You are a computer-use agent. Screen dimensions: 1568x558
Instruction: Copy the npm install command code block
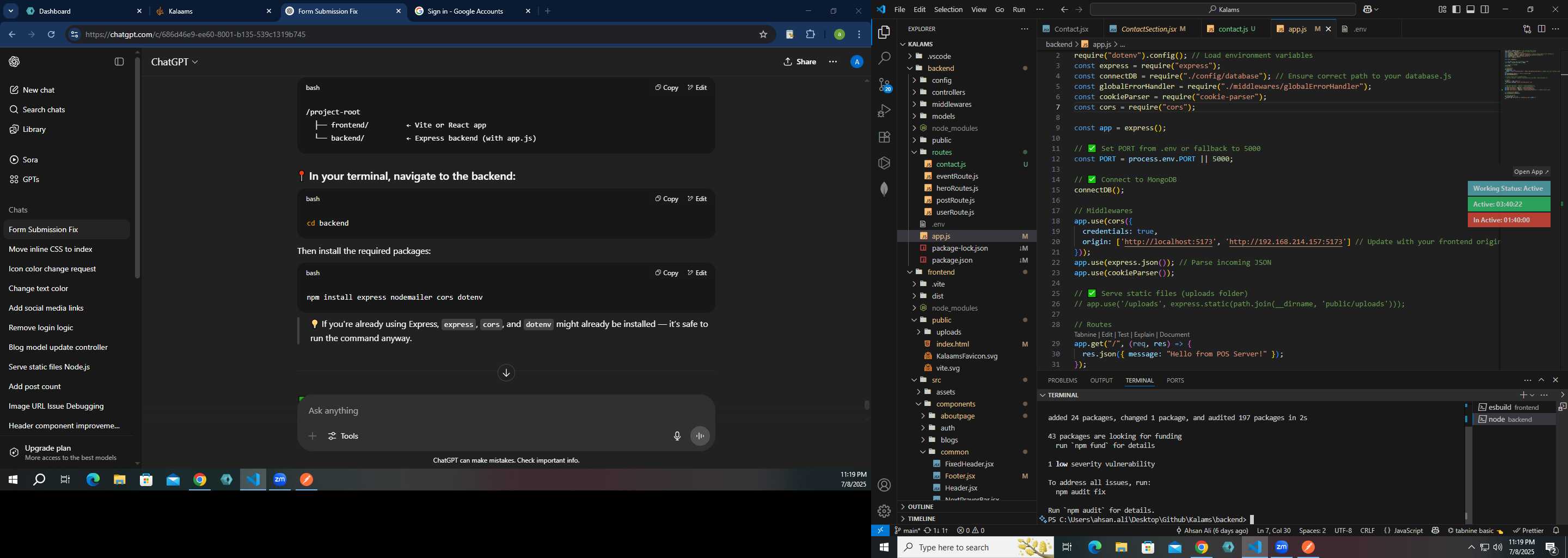pyautogui.click(x=666, y=273)
